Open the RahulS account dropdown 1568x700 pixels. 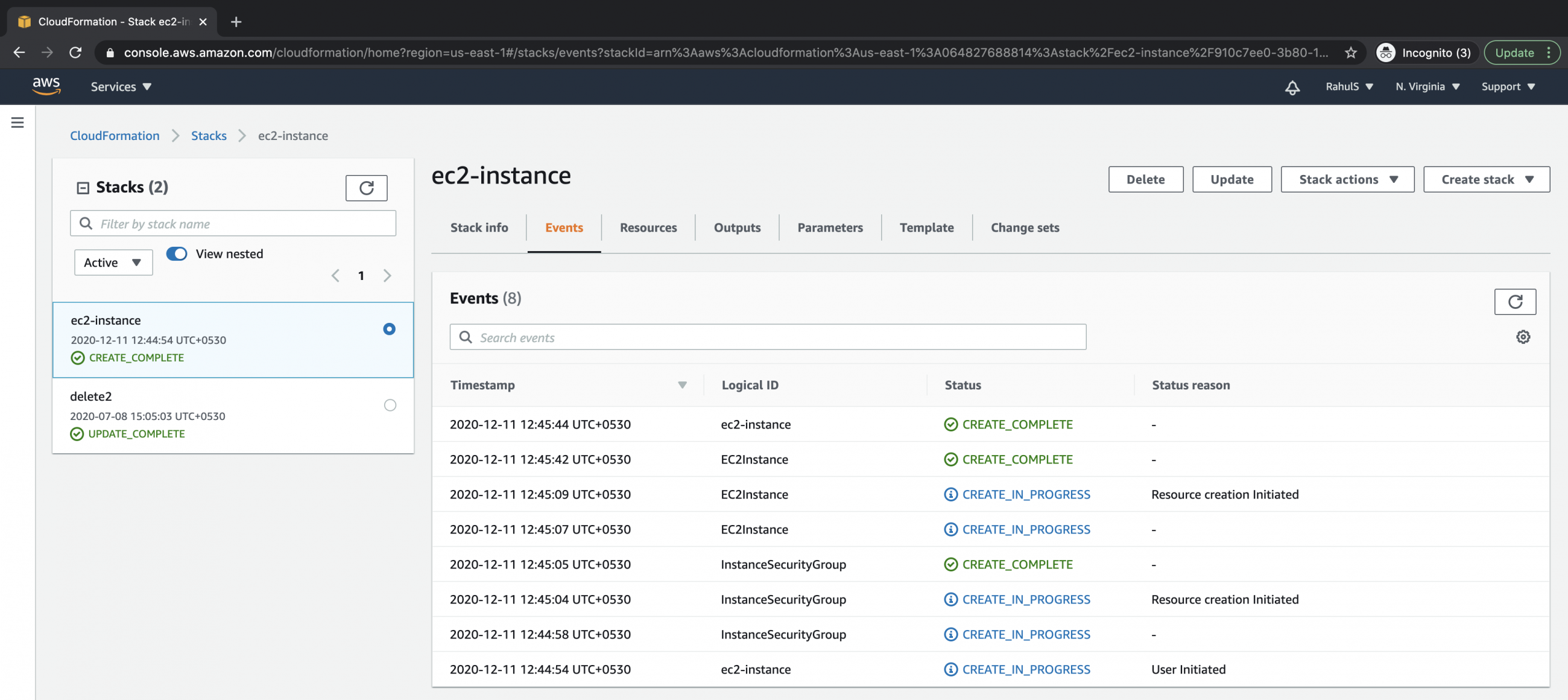(1349, 86)
